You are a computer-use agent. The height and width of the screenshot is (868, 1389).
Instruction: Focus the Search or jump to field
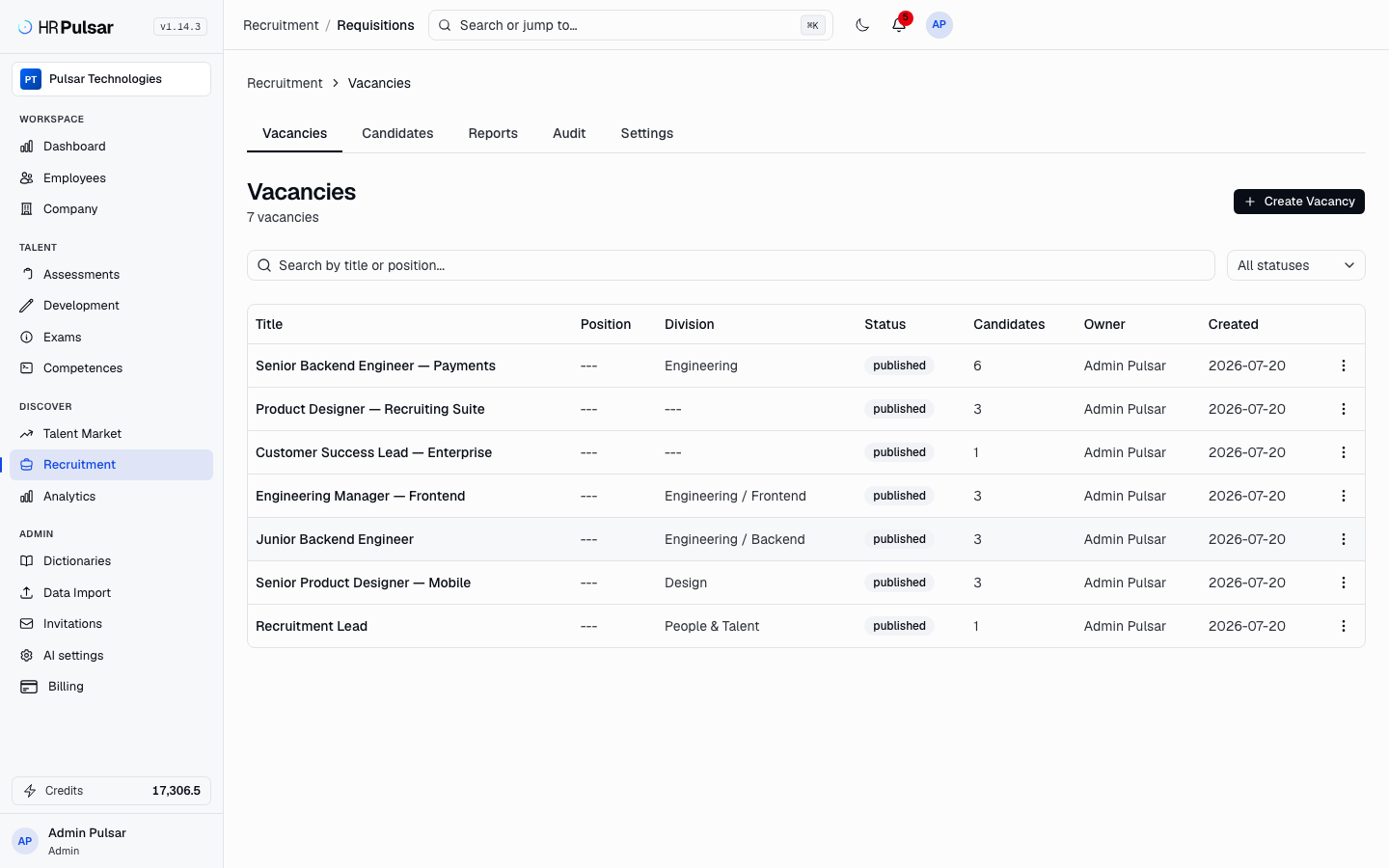pos(631,25)
